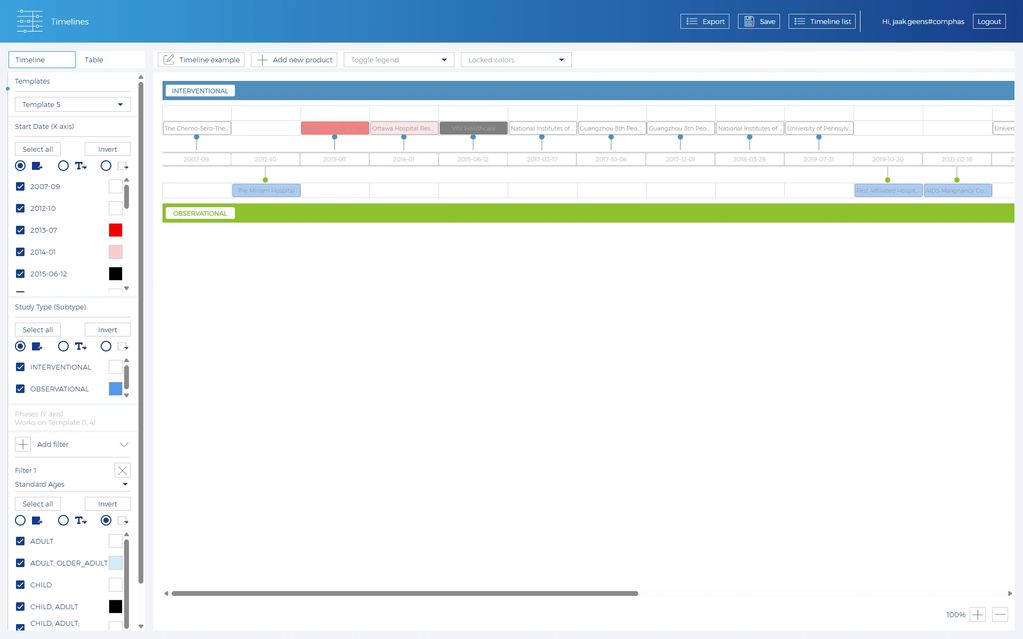Expand the Toggle legend dropdown
Viewport: 1023px width, 639px height.
pyautogui.click(x=398, y=60)
